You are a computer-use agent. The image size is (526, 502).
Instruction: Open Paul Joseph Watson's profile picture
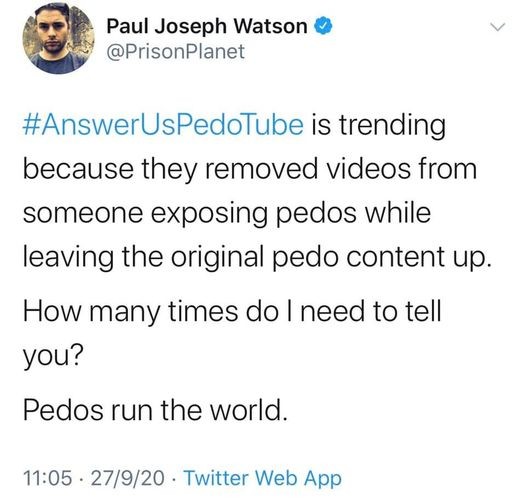coord(58,38)
